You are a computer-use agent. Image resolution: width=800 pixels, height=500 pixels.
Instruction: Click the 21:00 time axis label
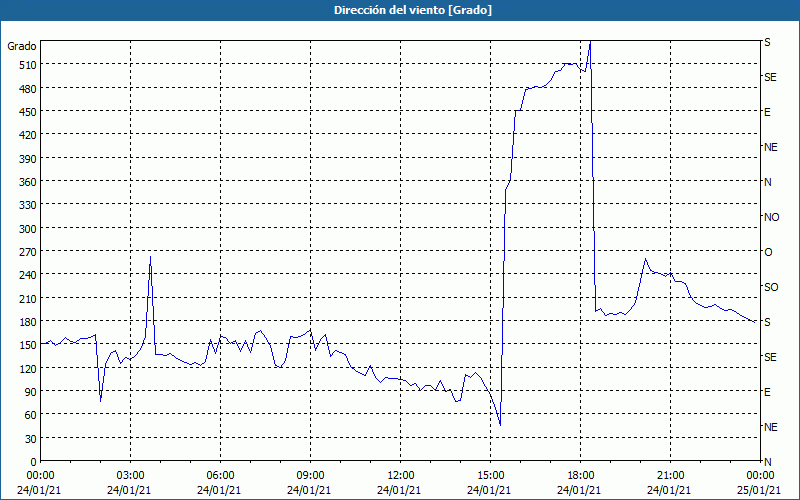[670, 476]
